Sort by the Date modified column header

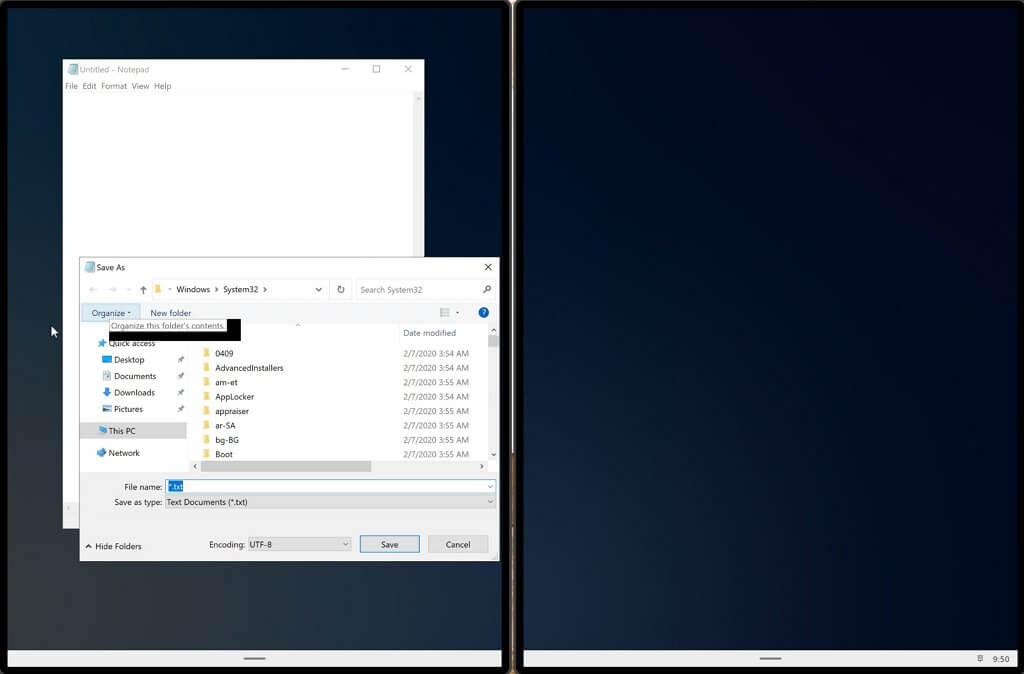pos(429,333)
